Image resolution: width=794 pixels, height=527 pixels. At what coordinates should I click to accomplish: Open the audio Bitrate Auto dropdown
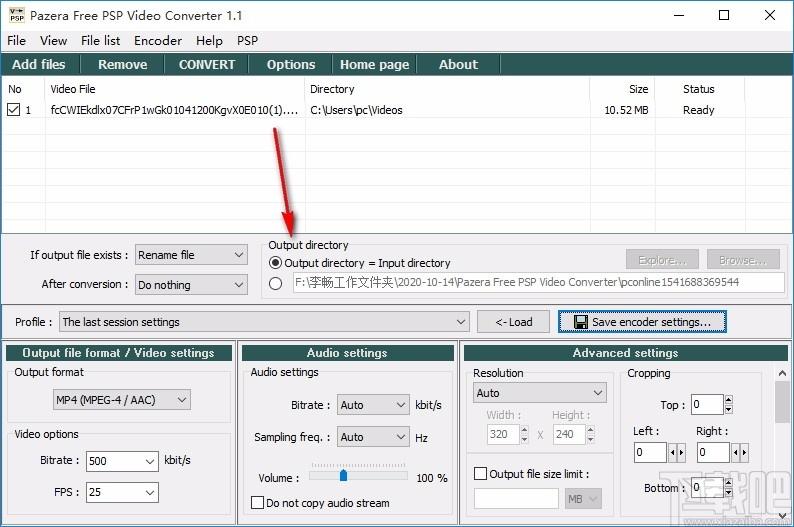coord(373,405)
